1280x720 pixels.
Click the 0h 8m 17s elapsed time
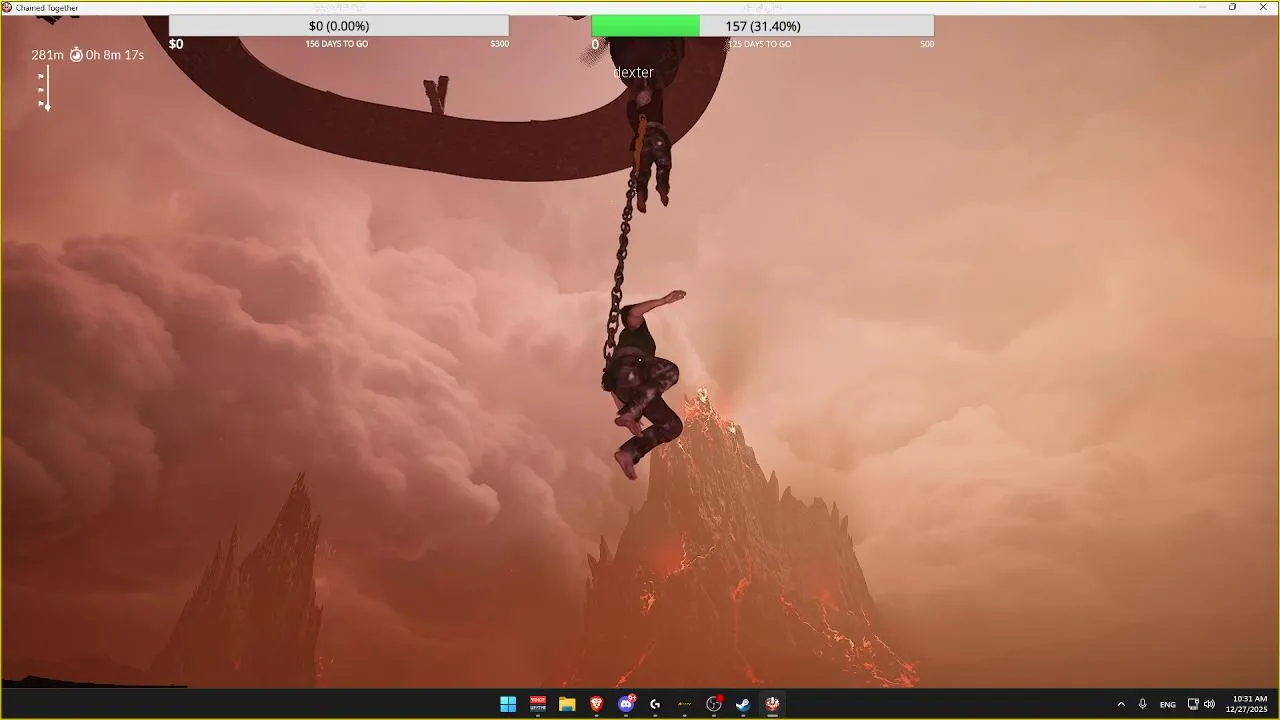pos(115,55)
